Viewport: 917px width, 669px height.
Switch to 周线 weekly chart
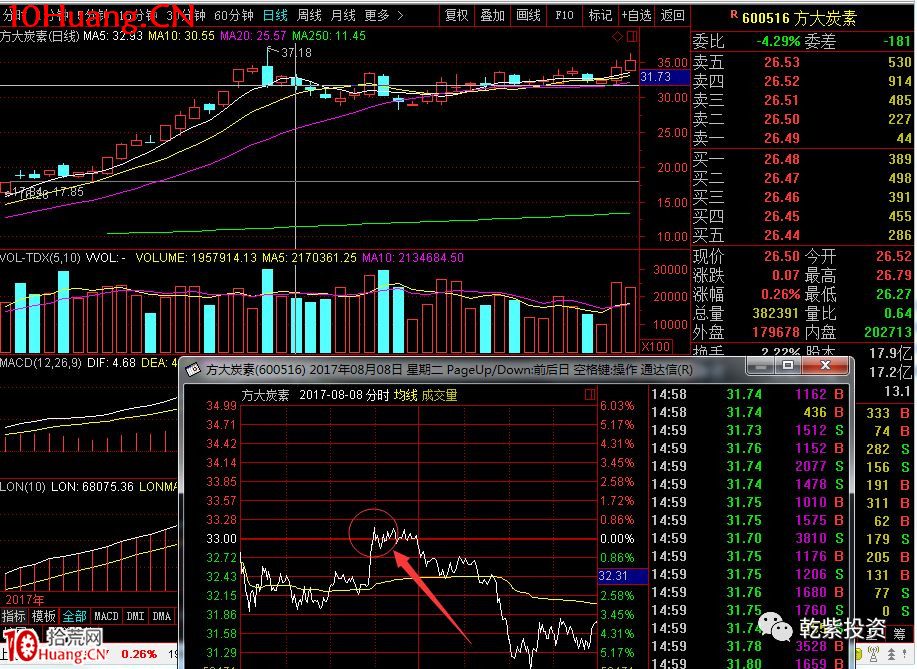(x=309, y=16)
